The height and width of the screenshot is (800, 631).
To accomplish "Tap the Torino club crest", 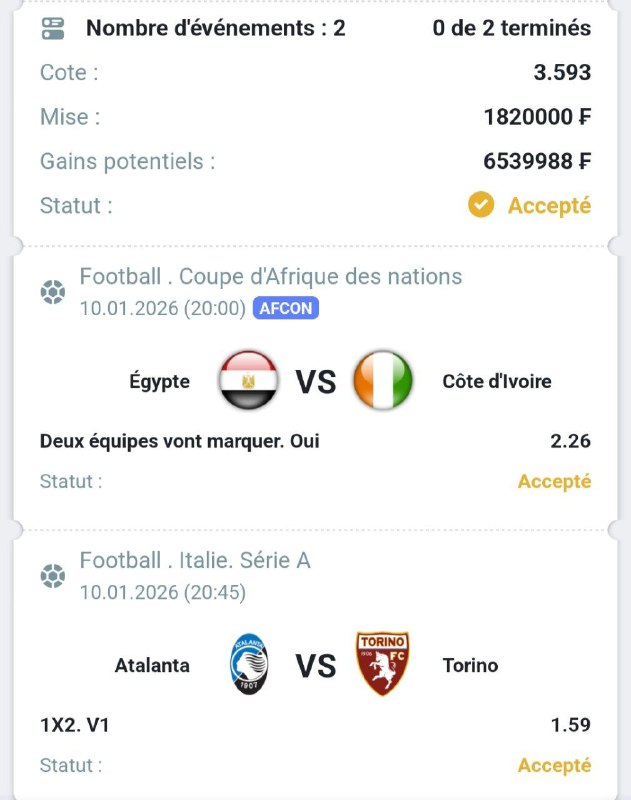I will [x=383, y=664].
